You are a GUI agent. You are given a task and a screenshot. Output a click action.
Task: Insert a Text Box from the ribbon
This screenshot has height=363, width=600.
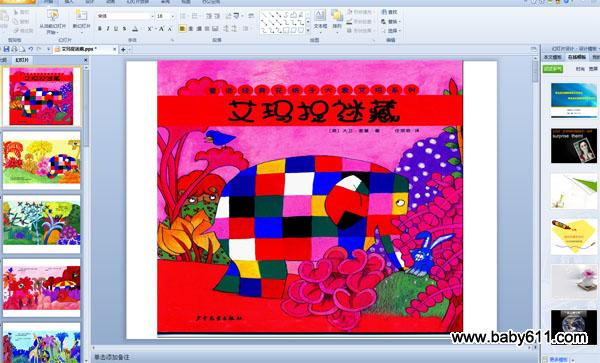[320, 16]
